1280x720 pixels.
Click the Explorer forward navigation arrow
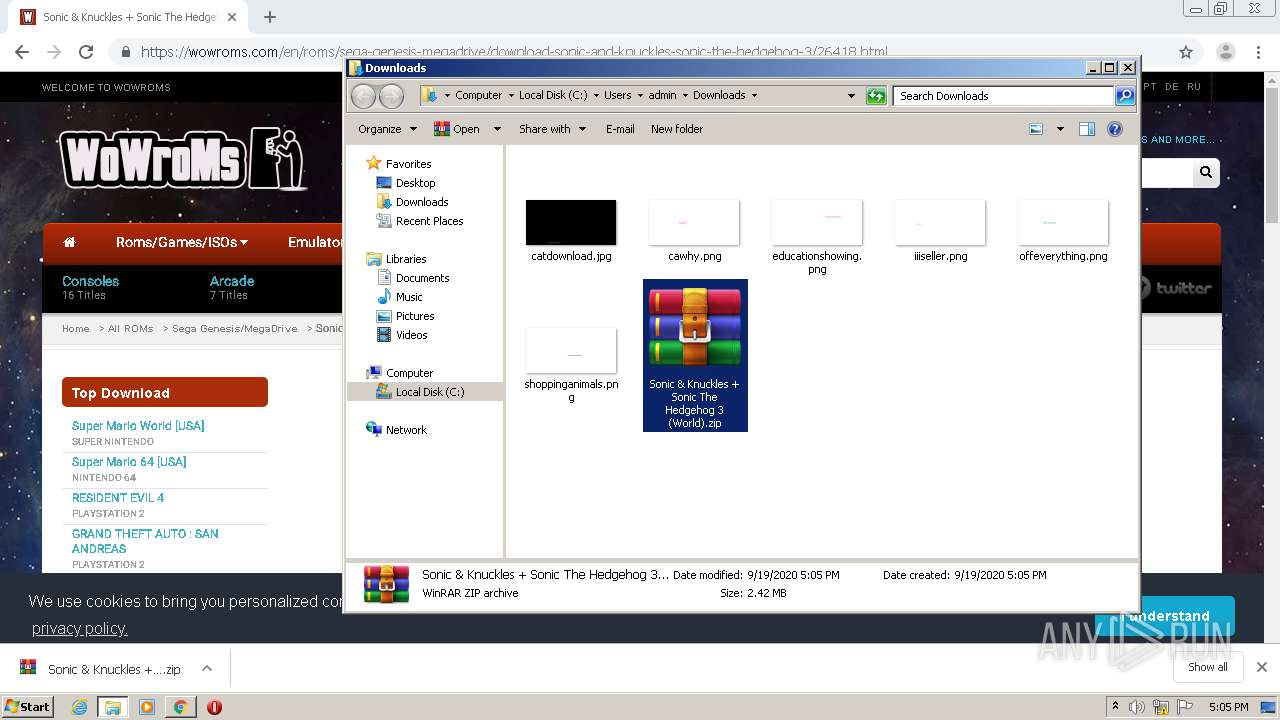(x=391, y=96)
